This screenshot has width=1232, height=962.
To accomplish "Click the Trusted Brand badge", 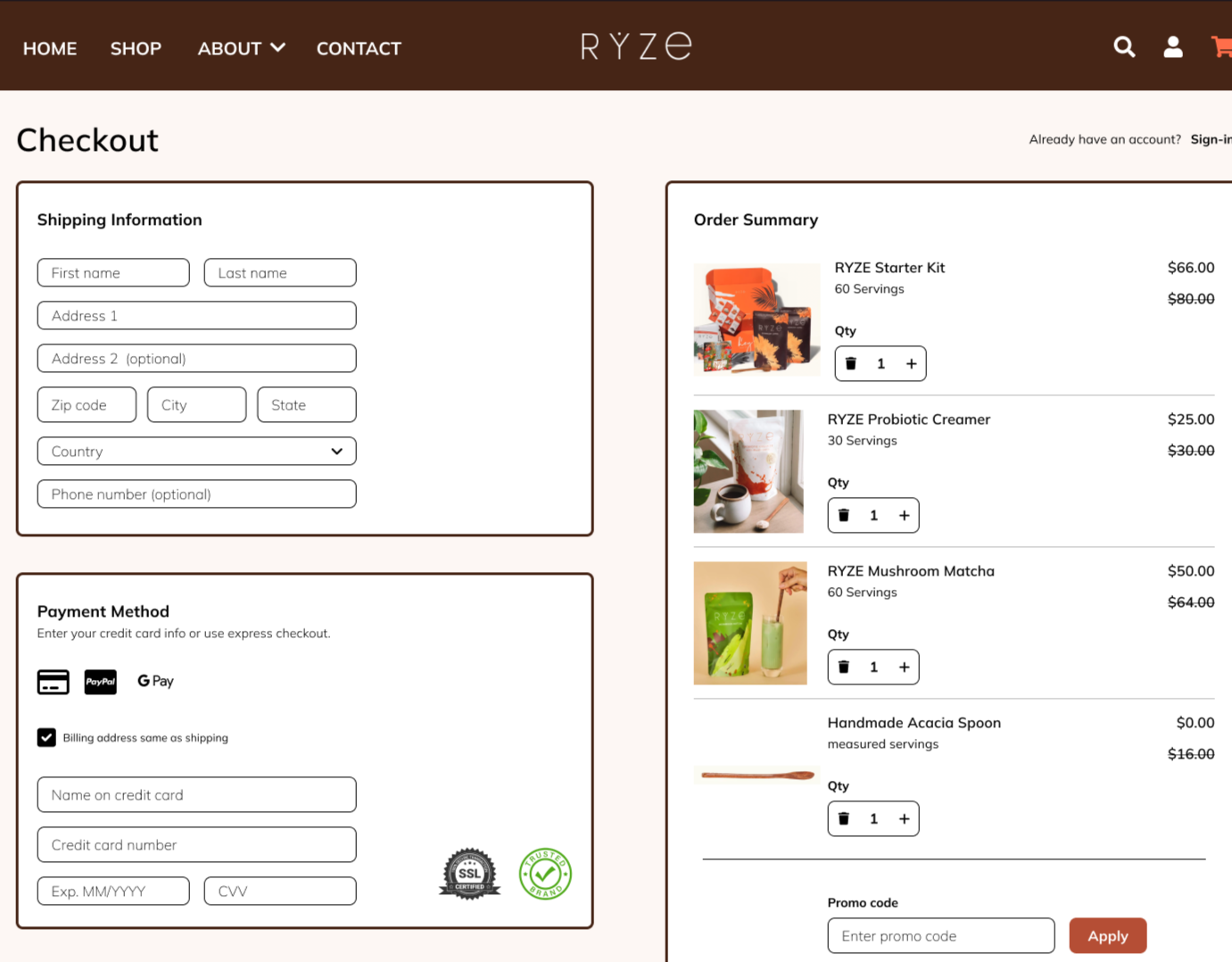I will coord(545,874).
